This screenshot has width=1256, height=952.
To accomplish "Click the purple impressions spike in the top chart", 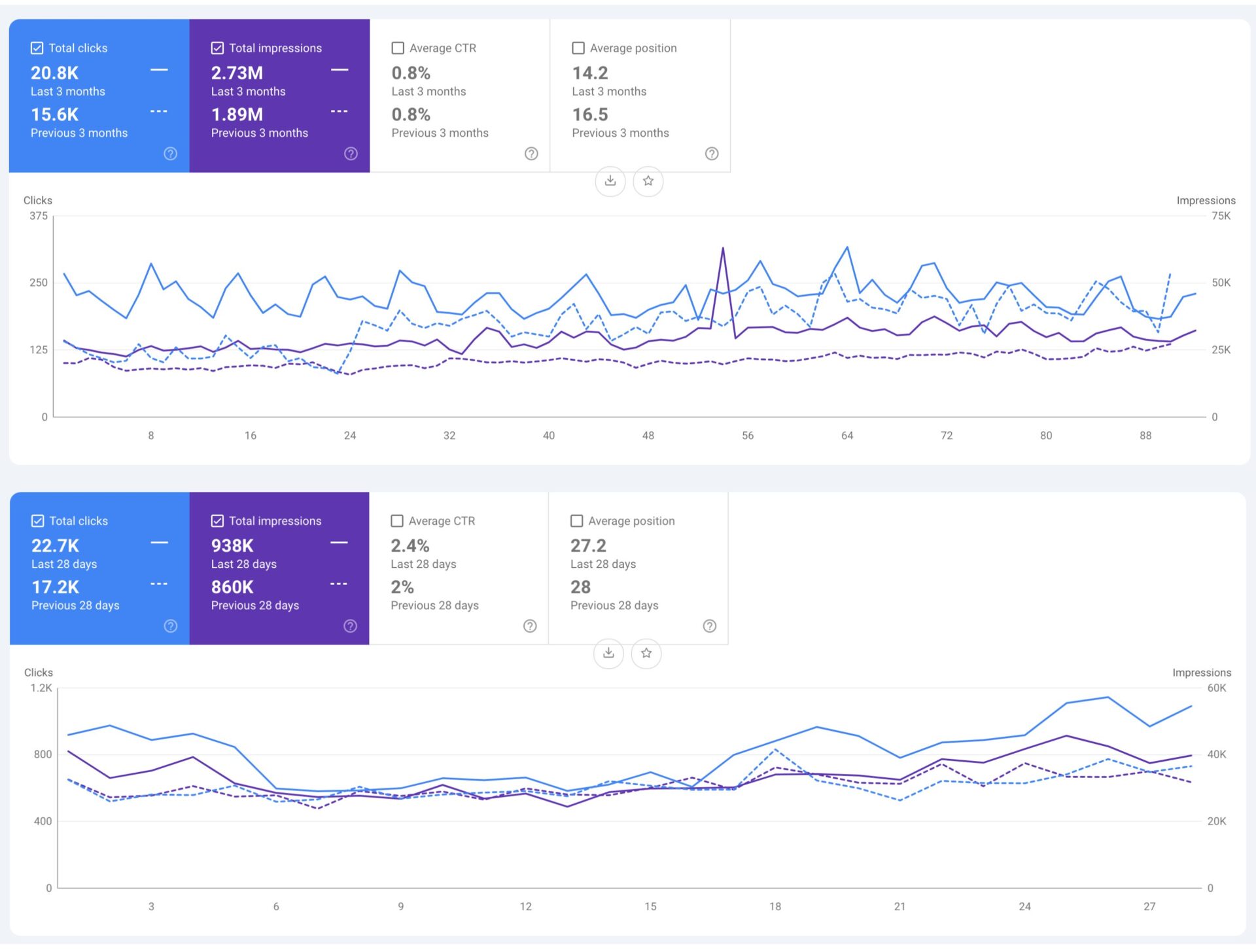I will (722, 249).
